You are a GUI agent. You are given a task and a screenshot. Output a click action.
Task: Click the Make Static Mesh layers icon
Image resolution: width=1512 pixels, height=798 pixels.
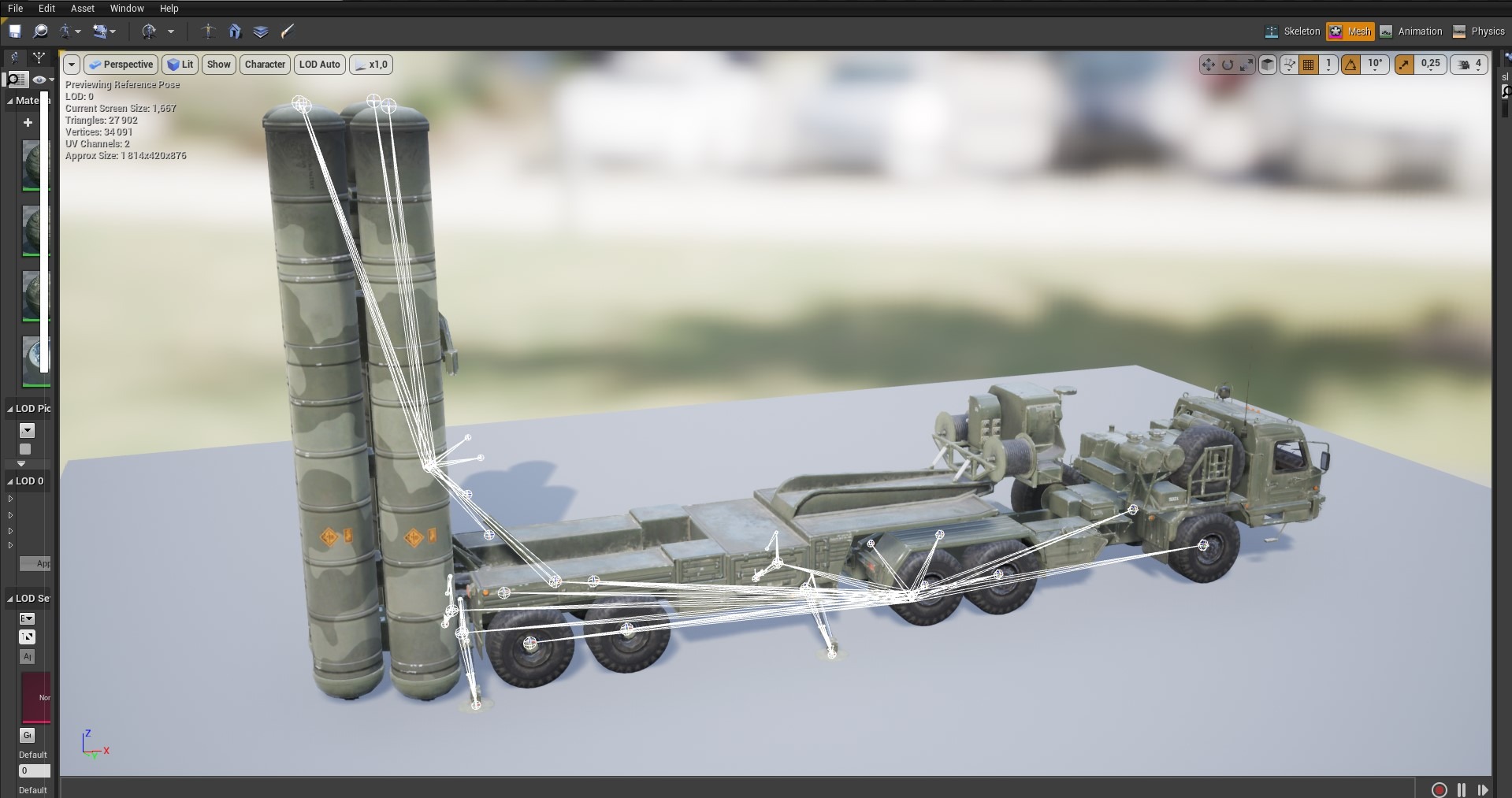click(261, 32)
